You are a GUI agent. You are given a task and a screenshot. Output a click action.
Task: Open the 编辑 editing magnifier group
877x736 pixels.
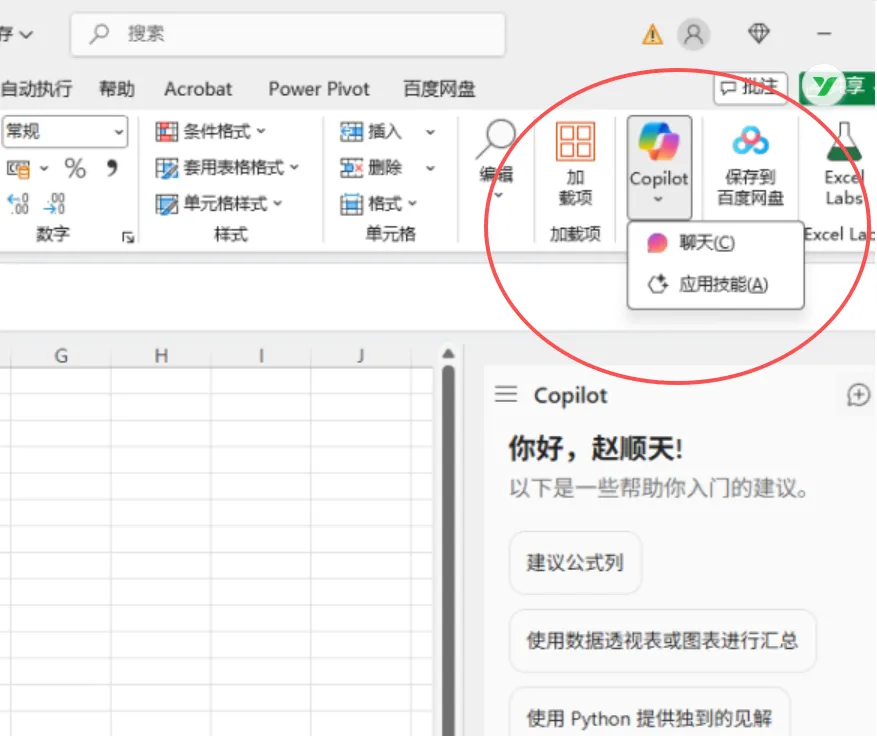coord(496,160)
